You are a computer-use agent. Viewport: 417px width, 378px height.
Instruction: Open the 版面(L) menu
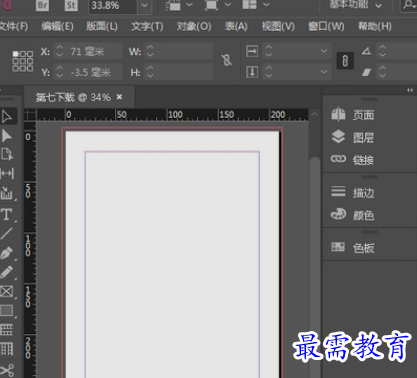(x=102, y=26)
